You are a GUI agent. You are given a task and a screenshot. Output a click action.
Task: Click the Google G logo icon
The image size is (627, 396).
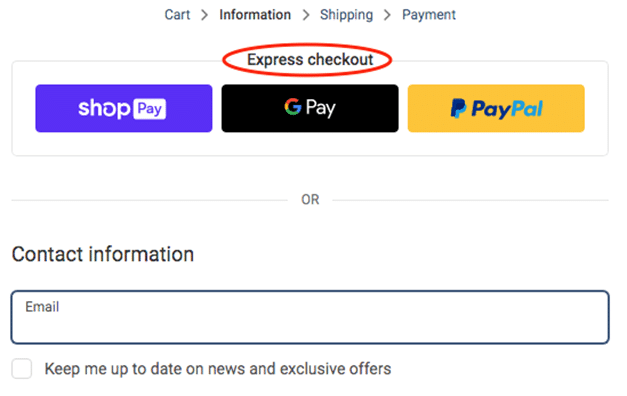pos(293,107)
